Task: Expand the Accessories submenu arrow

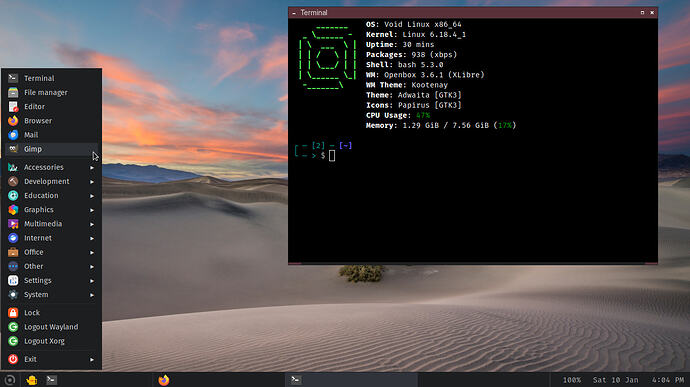Action: tap(92, 167)
